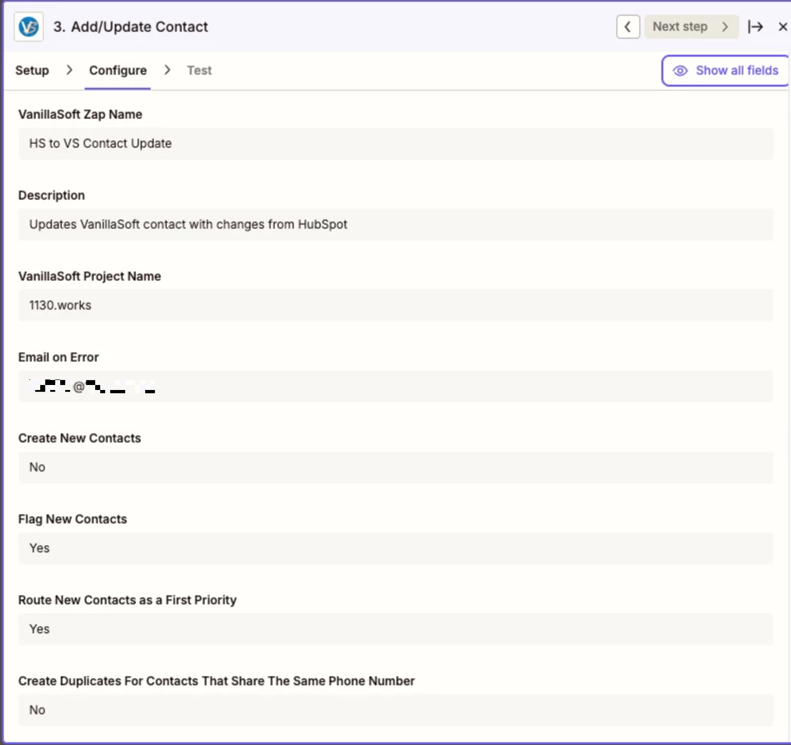The height and width of the screenshot is (745, 791).
Task: Click VanillaSoft Project Name field
Action: 395,306
